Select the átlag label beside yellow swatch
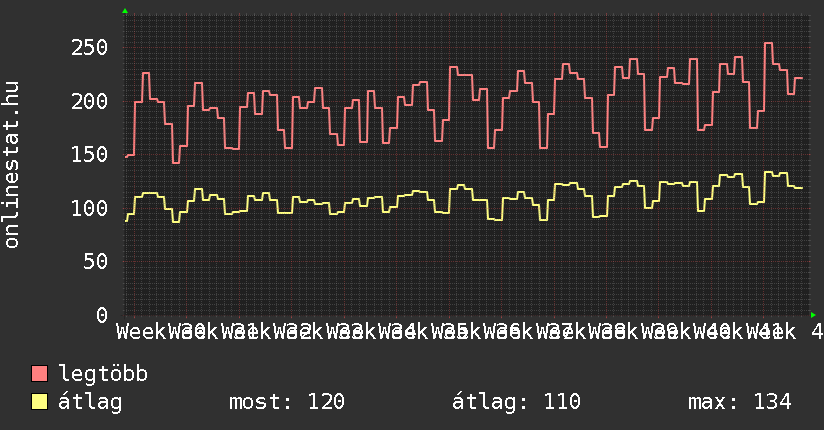This screenshot has width=824, height=430. tap(91, 402)
